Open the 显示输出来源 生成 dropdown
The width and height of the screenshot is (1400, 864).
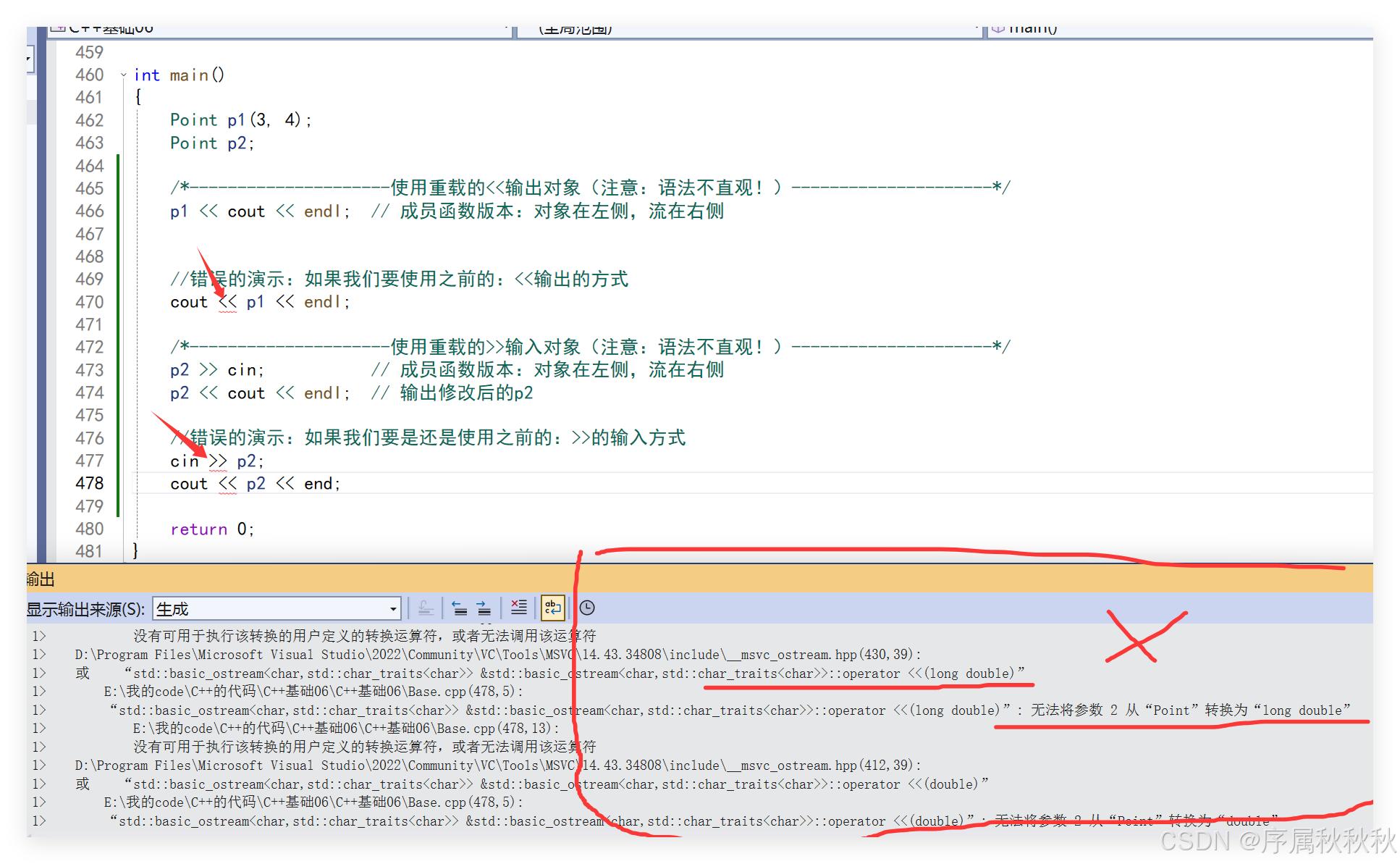393,609
